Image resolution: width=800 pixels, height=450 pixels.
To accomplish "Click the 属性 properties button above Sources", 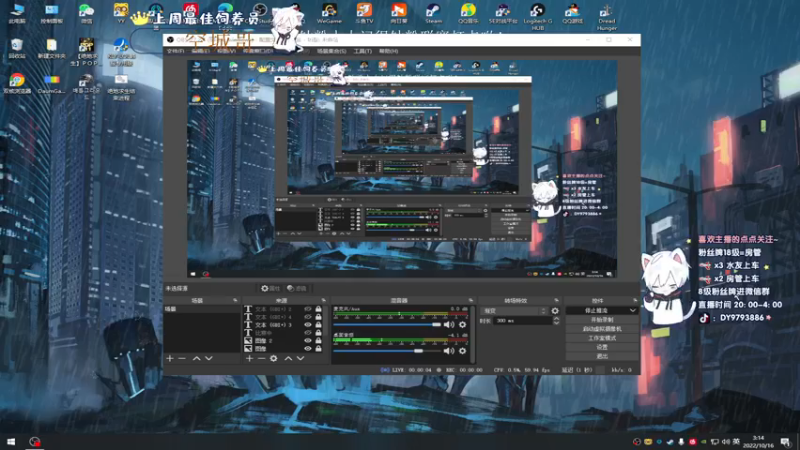I will (270, 288).
